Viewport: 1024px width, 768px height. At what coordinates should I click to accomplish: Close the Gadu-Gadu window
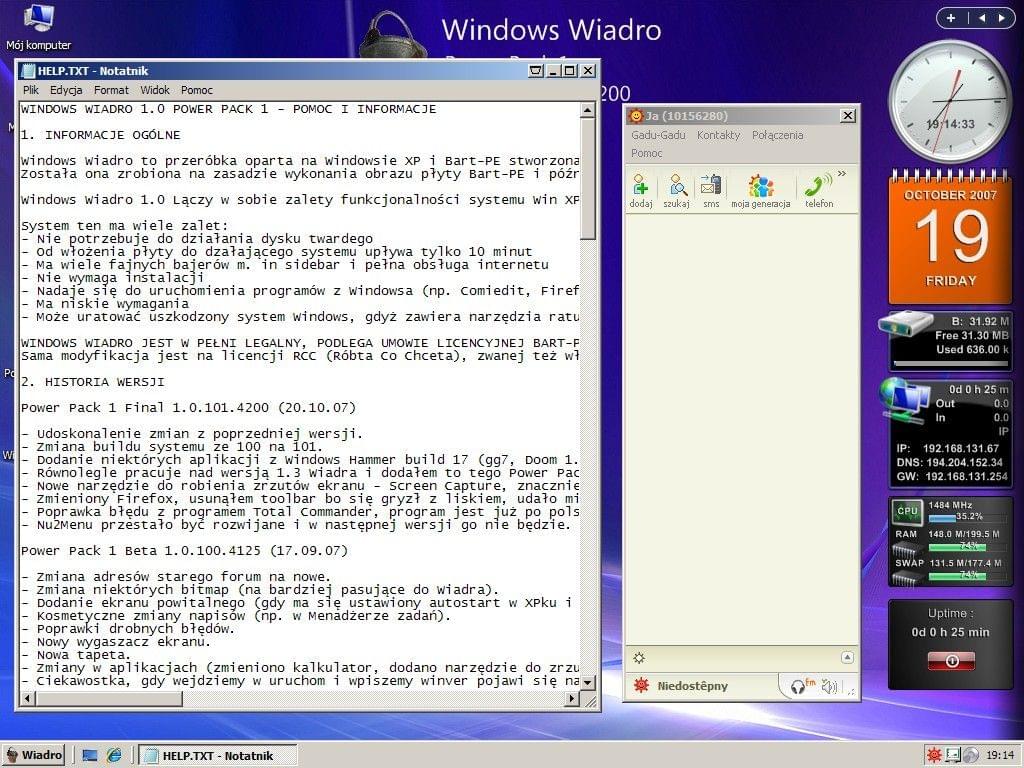click(x=848, y=116)
